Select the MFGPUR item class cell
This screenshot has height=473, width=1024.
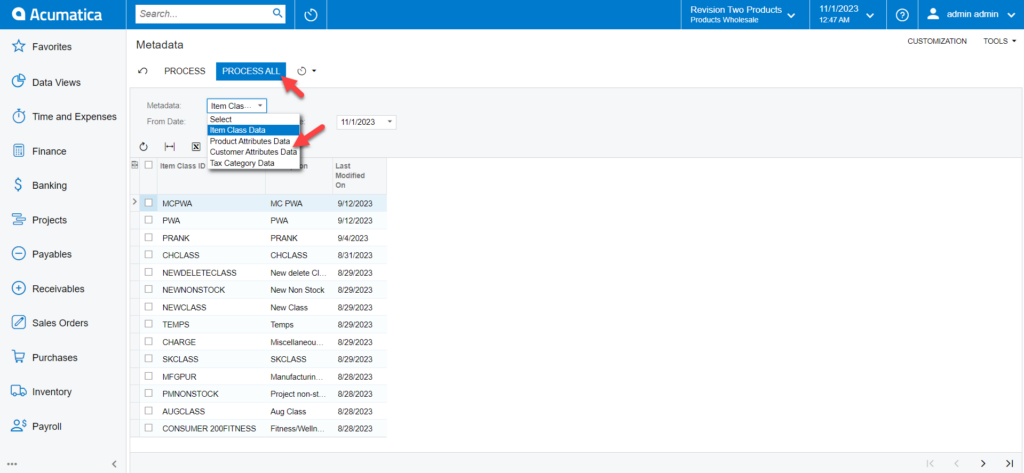coord(212,376)
